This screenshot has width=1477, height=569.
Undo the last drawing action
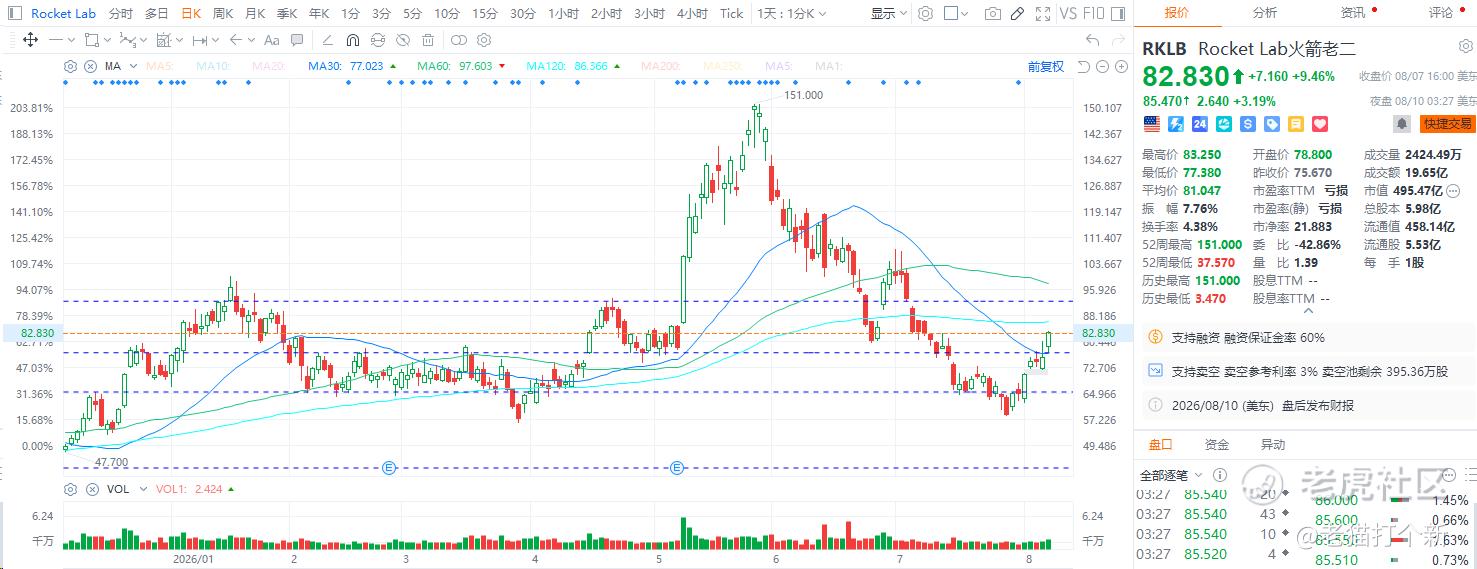tap(1093, 40)
